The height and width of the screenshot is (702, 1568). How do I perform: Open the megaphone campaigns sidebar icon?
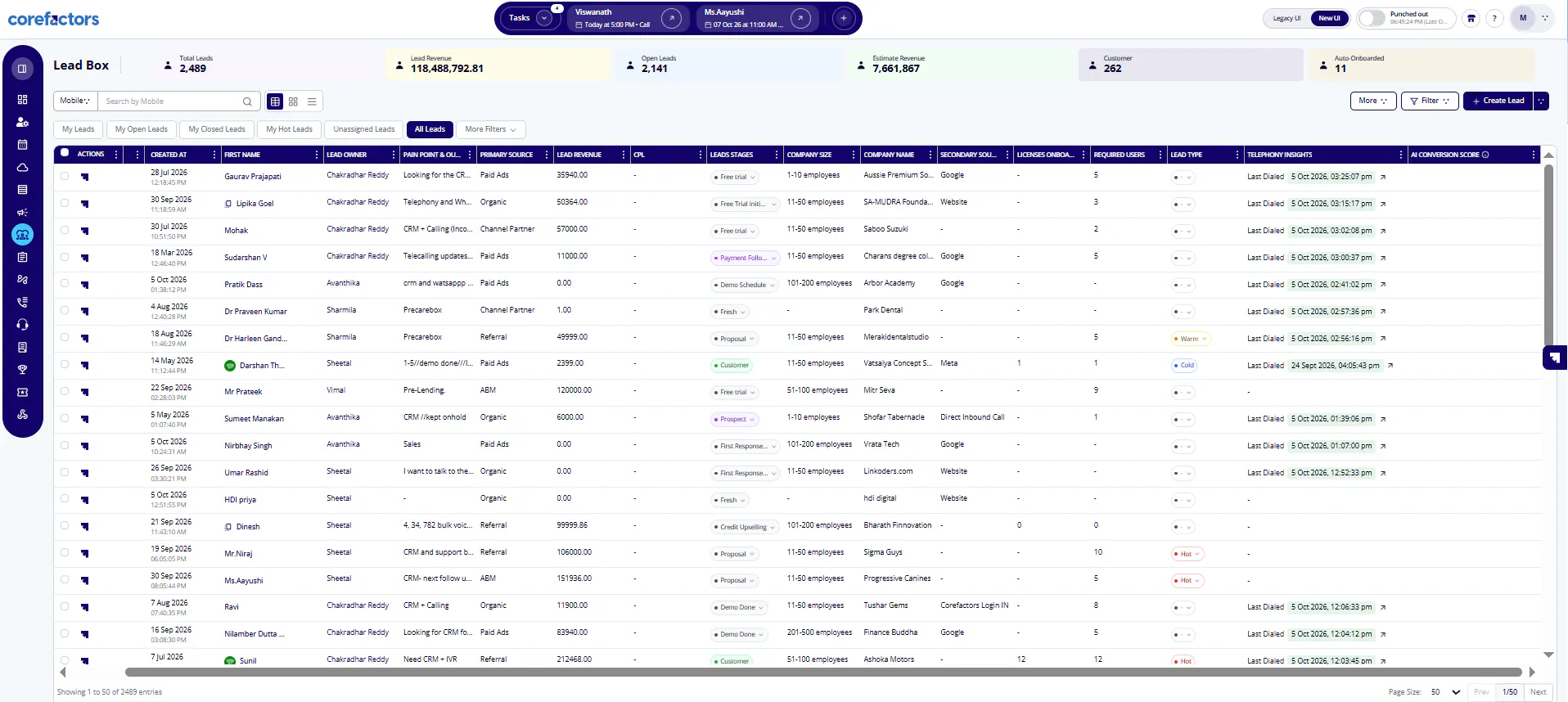point(22,212)
